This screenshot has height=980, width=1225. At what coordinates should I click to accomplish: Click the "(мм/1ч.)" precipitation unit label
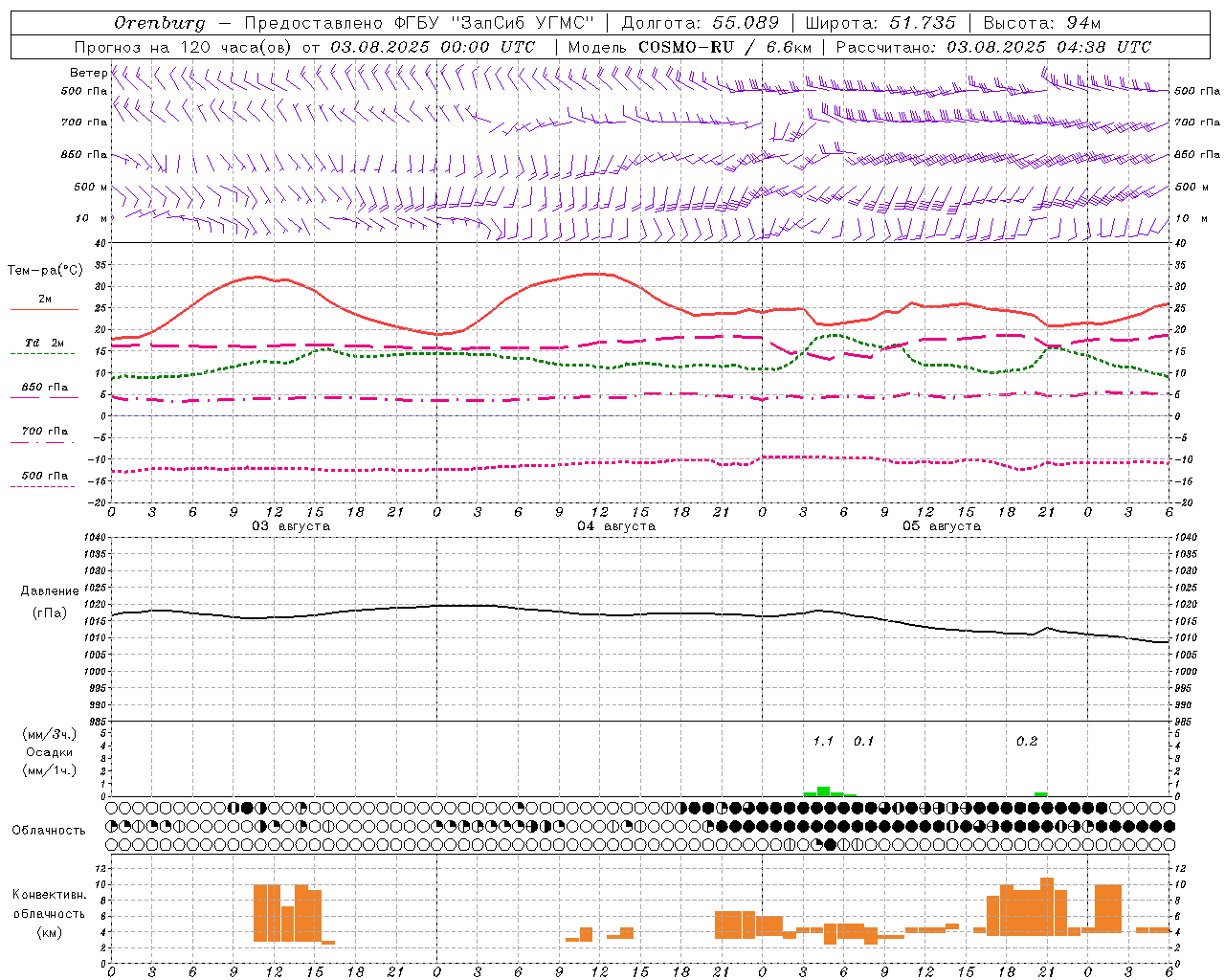pyautogui.click(x=50, y=770)
